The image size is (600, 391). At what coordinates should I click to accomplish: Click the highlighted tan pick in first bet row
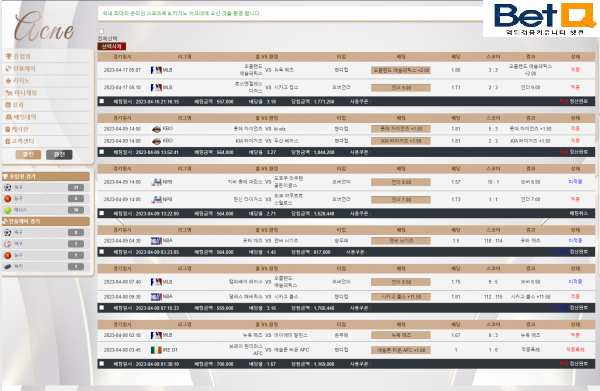401,70
